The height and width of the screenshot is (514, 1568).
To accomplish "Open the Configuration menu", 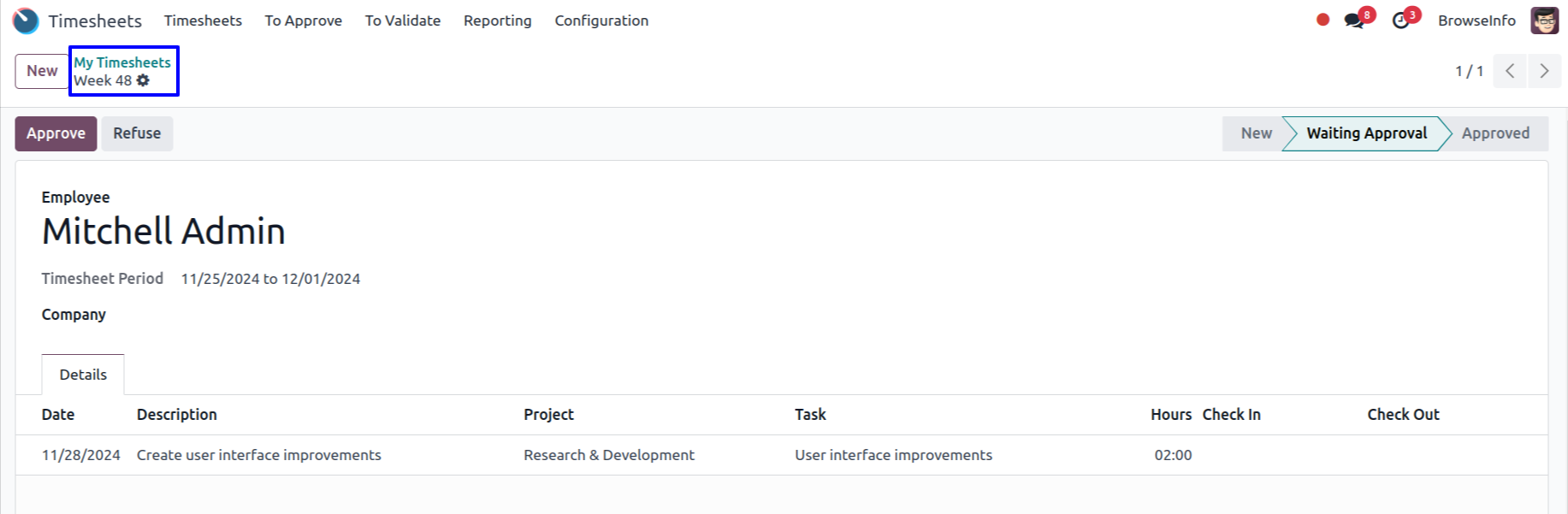I will [x=601, y=21].
